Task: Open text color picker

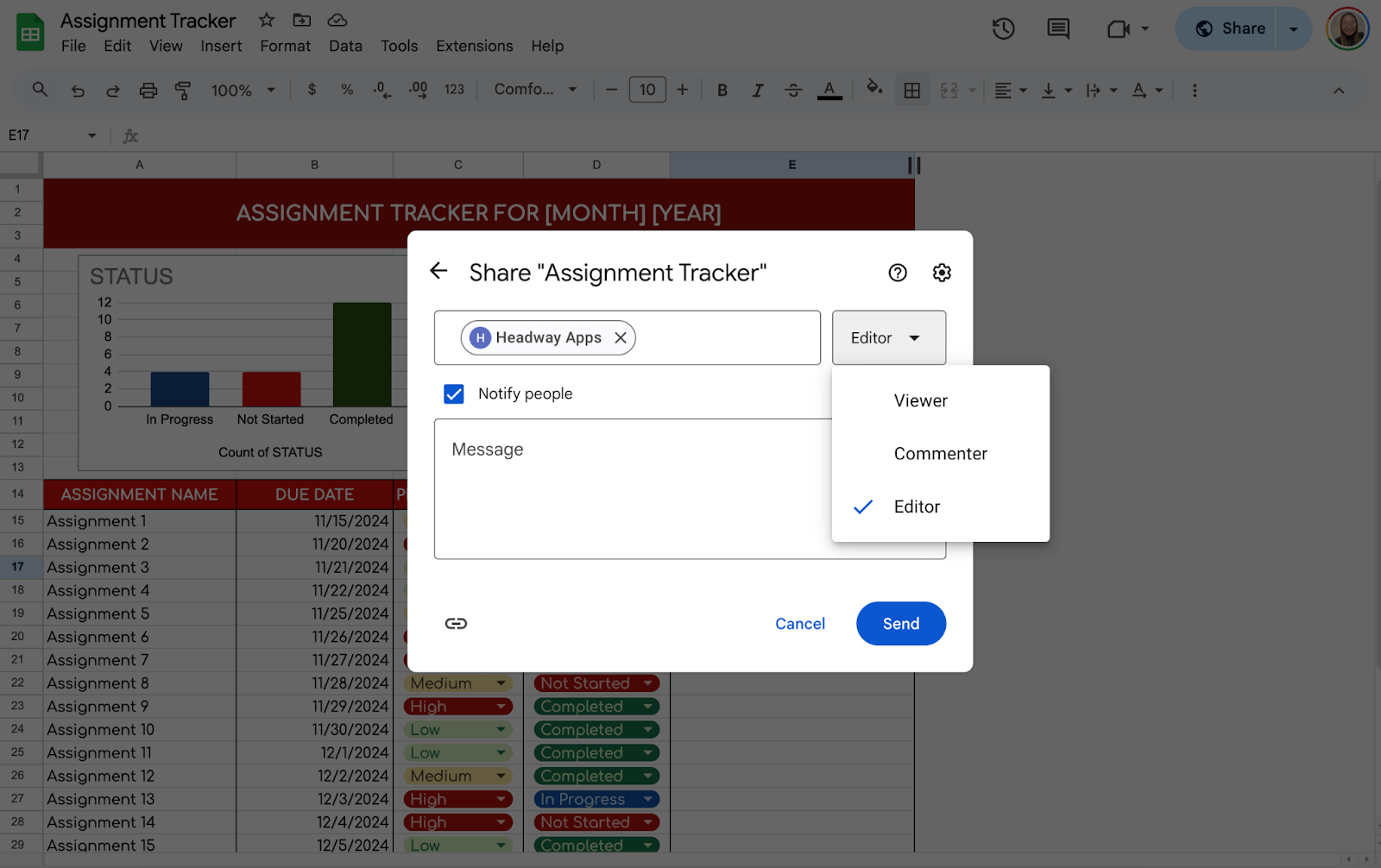Action: (829, 90)
